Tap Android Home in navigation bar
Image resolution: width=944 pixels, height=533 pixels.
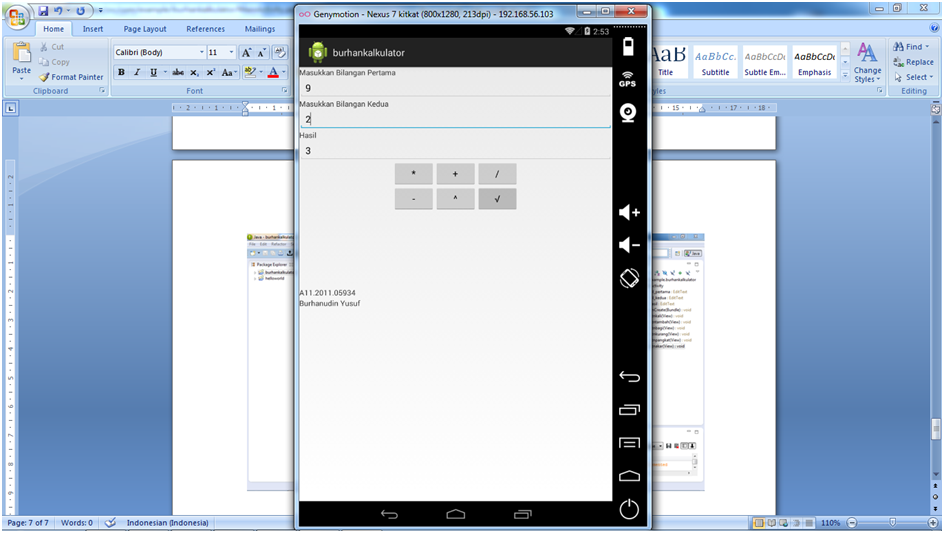click(456, 514)
